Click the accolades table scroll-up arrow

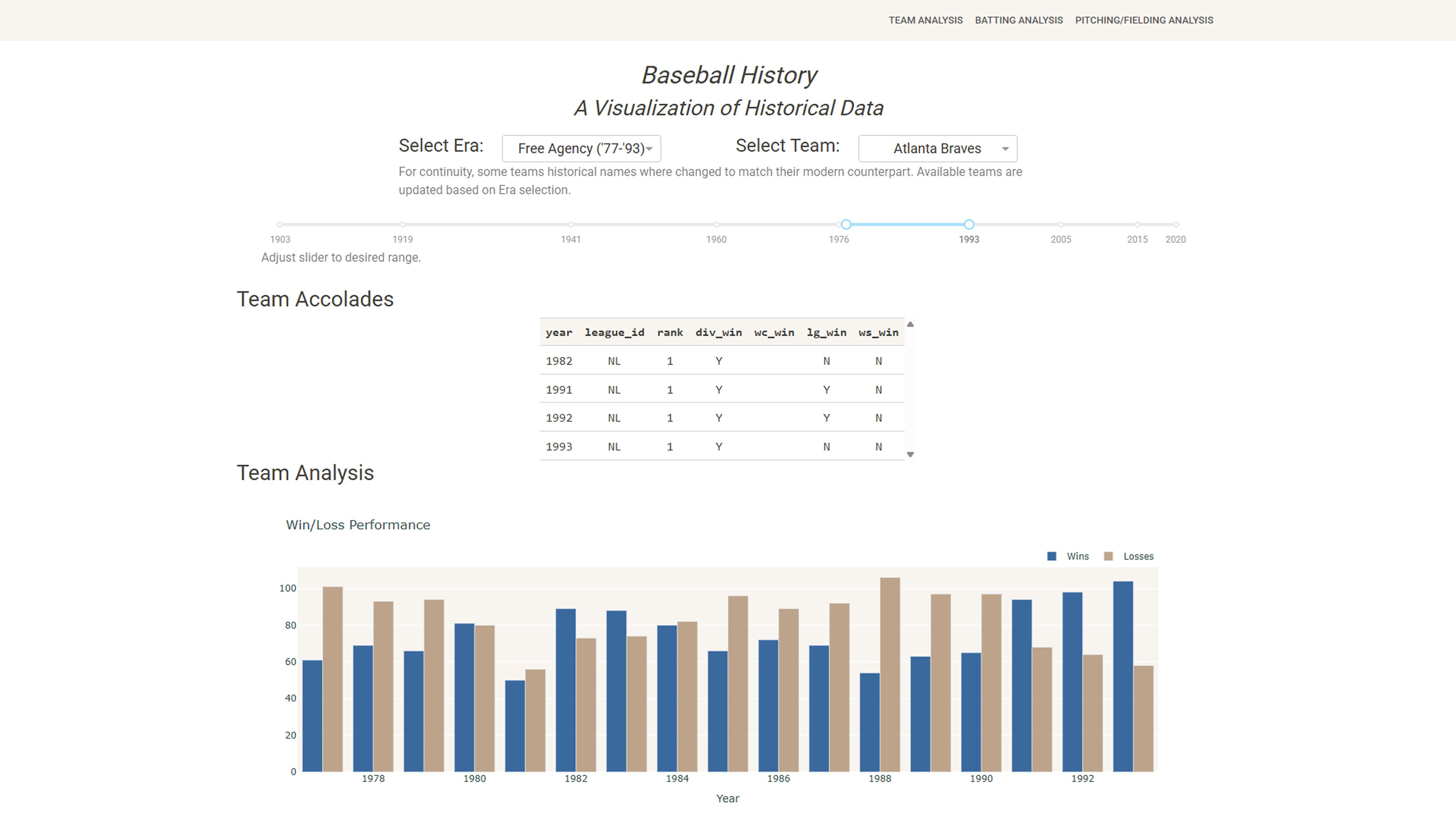pyautogui.click(x=910, y=325)
